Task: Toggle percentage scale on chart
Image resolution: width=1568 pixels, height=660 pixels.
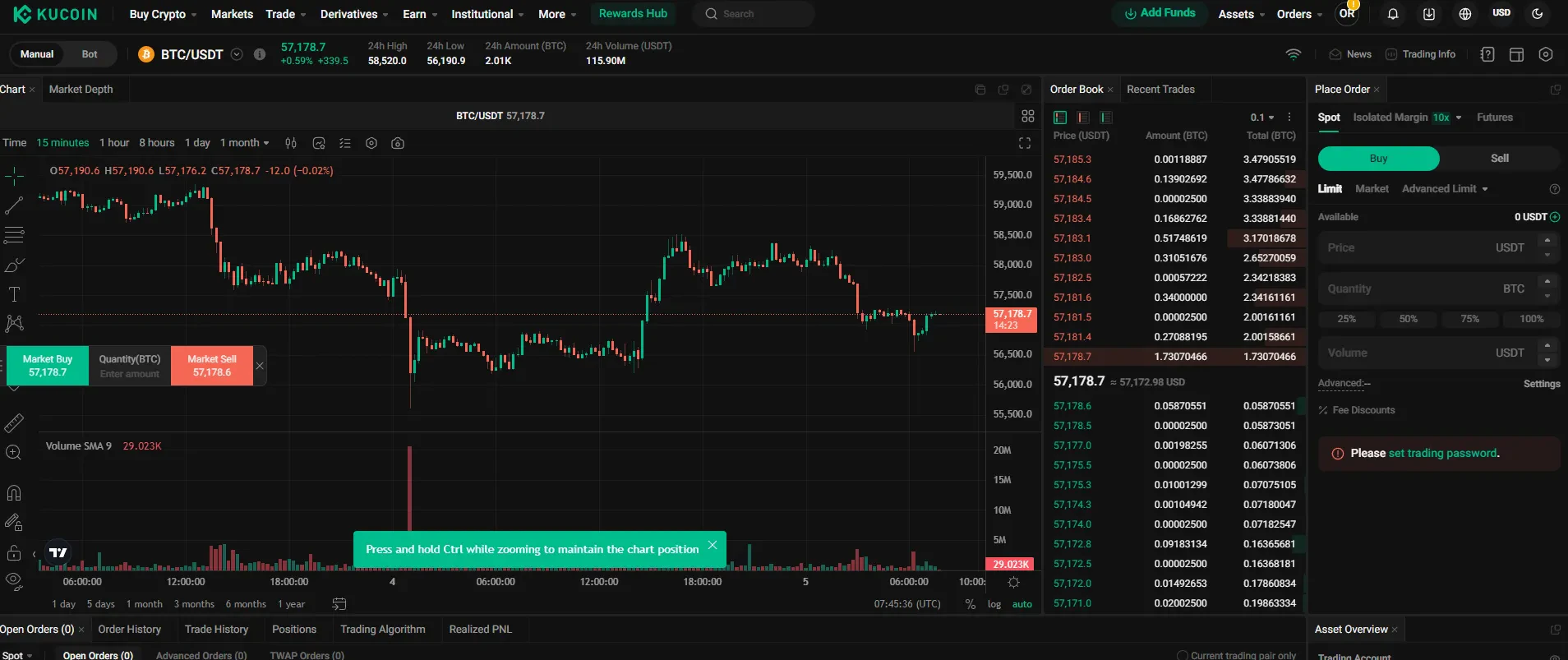Action: [971, 604]
